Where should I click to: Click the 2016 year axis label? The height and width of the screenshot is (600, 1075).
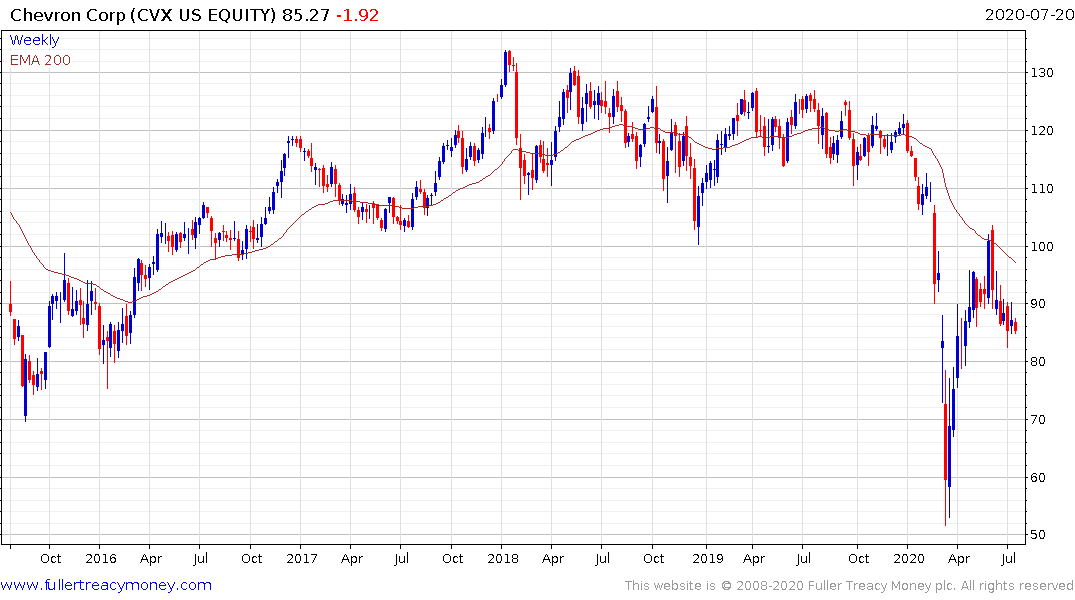click(101, 558)
